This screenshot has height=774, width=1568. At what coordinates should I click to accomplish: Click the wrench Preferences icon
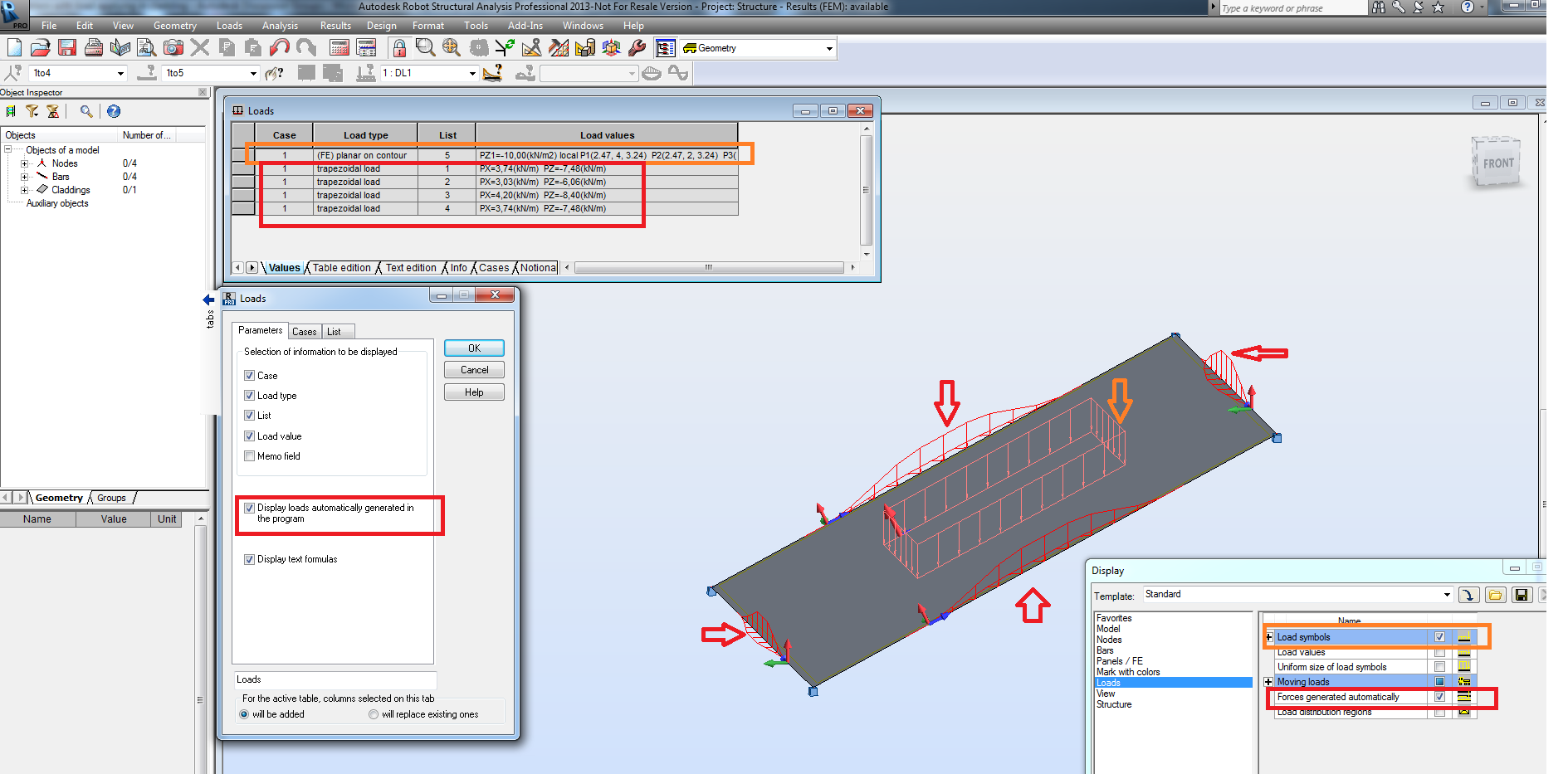click(x=637, y=47)
